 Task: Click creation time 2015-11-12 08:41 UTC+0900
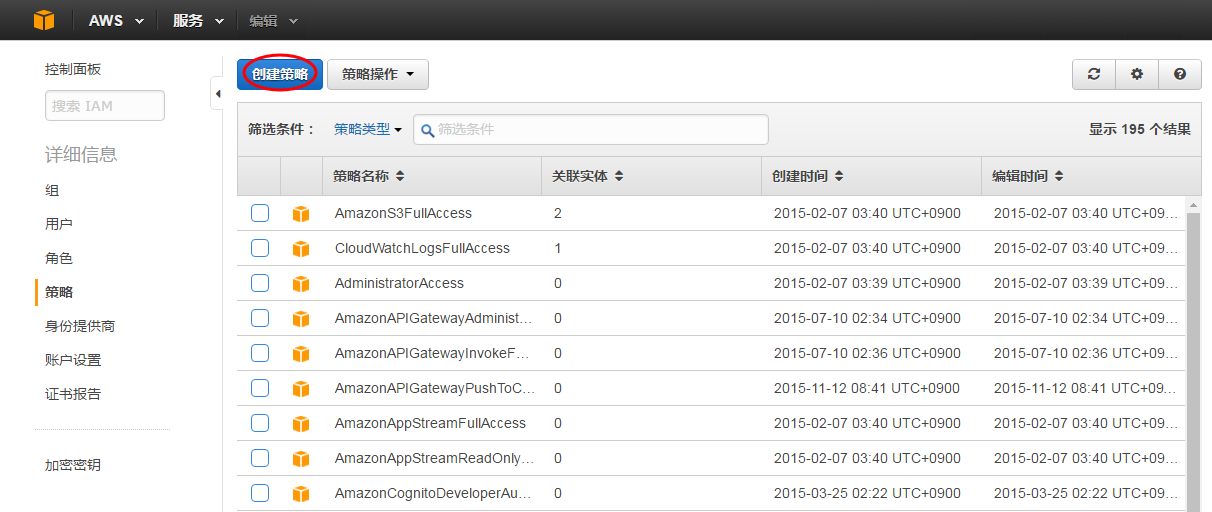coord(867,388)
